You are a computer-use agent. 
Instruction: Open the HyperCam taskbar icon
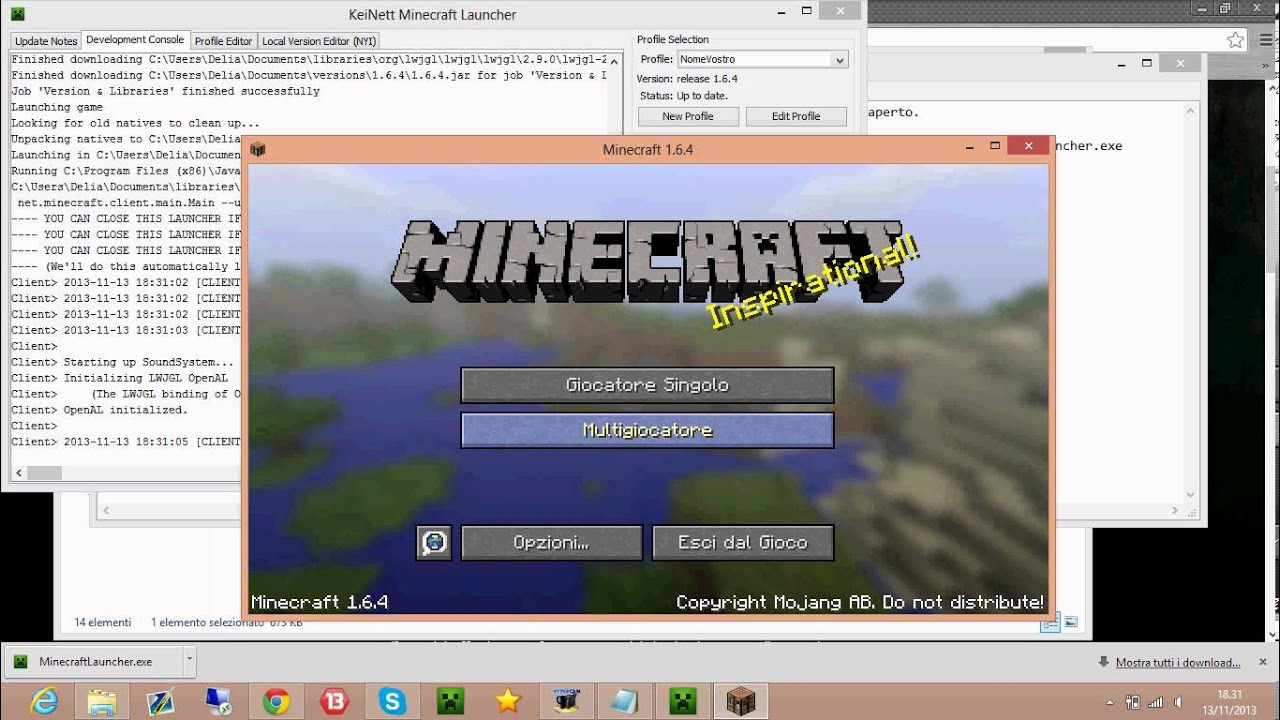coord(566,701)
